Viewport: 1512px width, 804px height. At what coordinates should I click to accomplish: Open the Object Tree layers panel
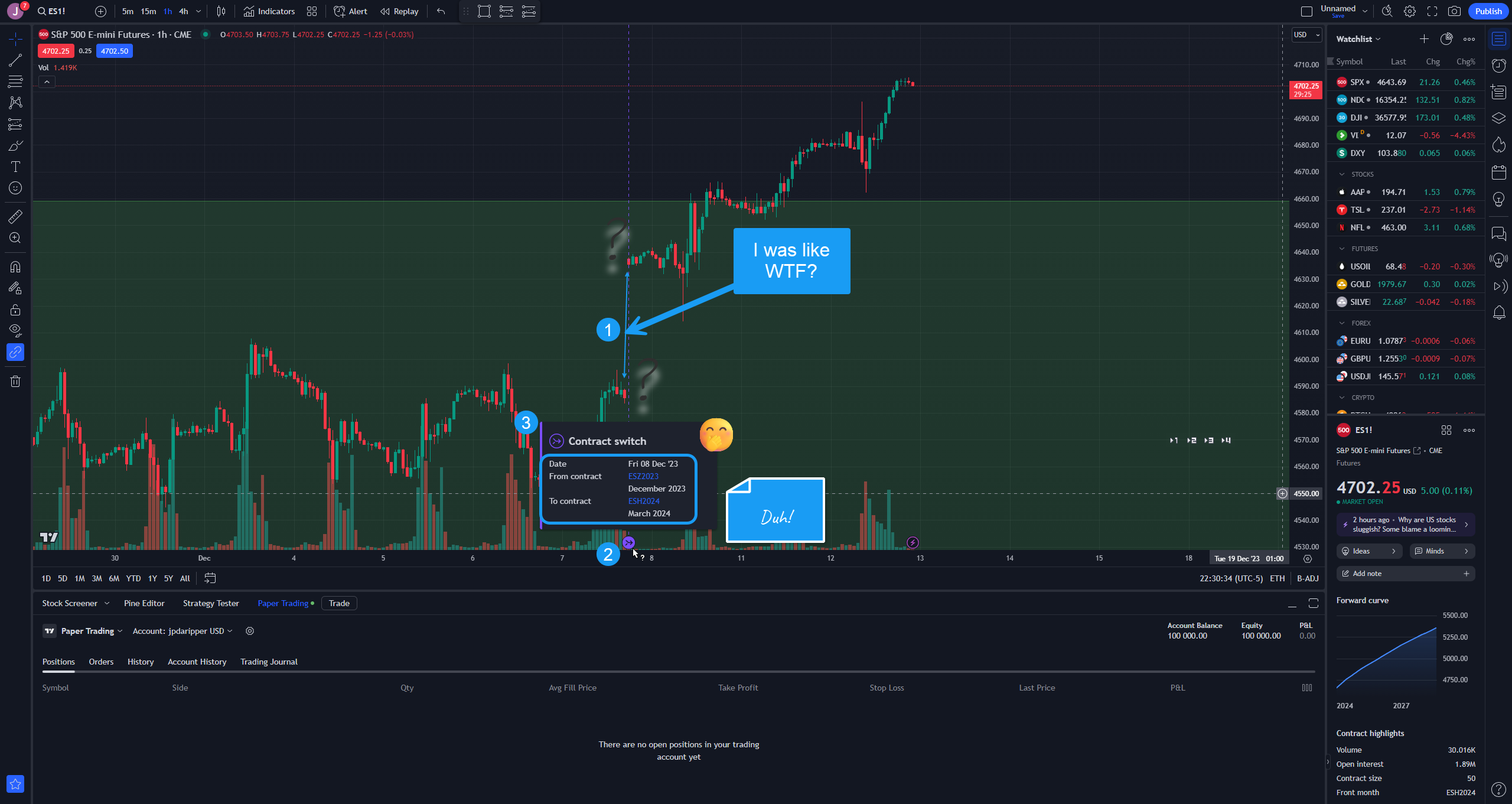pos(1499,118)
